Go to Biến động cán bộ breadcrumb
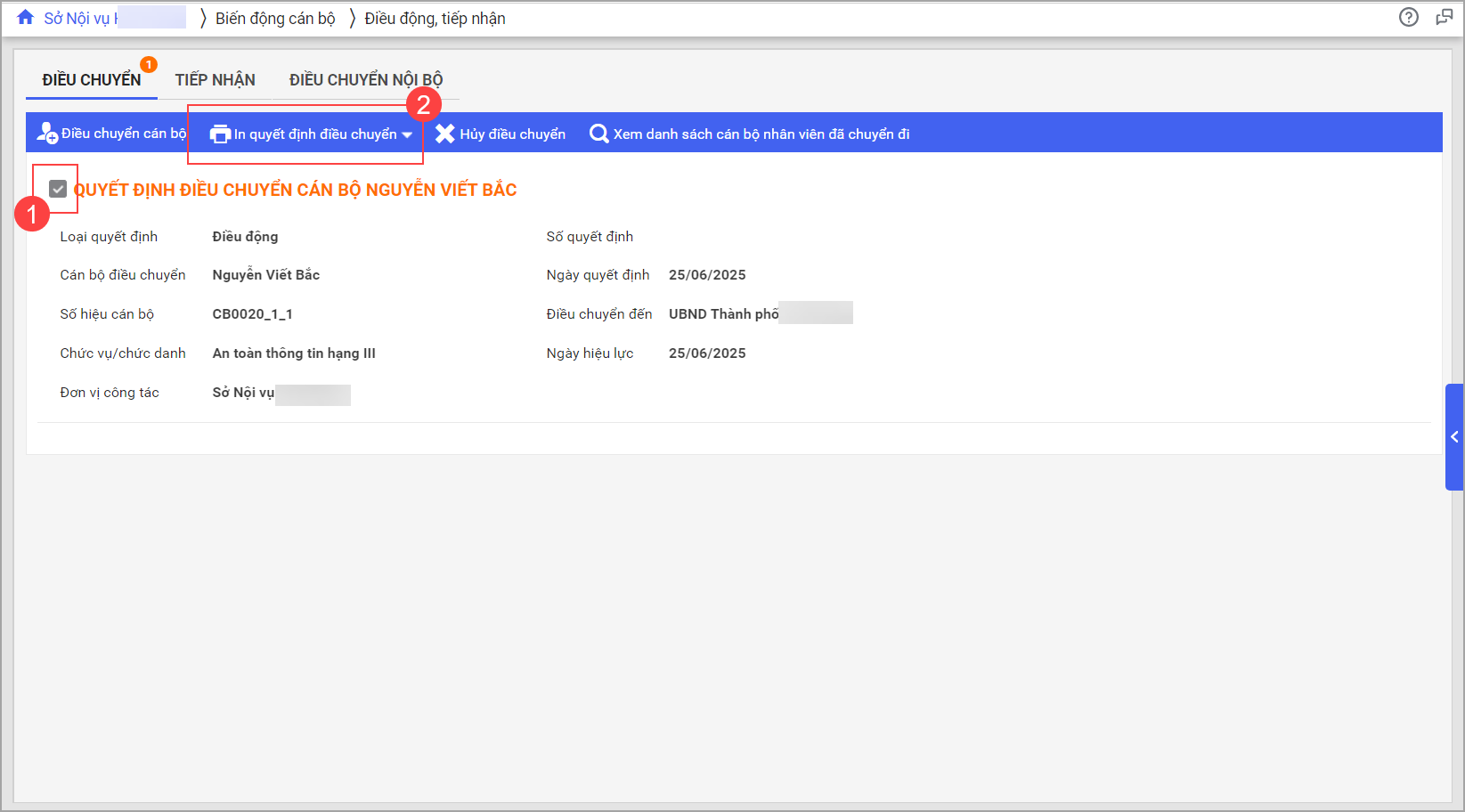Viewport: 1465px width, 812px height. pyautogui.click(x=275, y=19)
